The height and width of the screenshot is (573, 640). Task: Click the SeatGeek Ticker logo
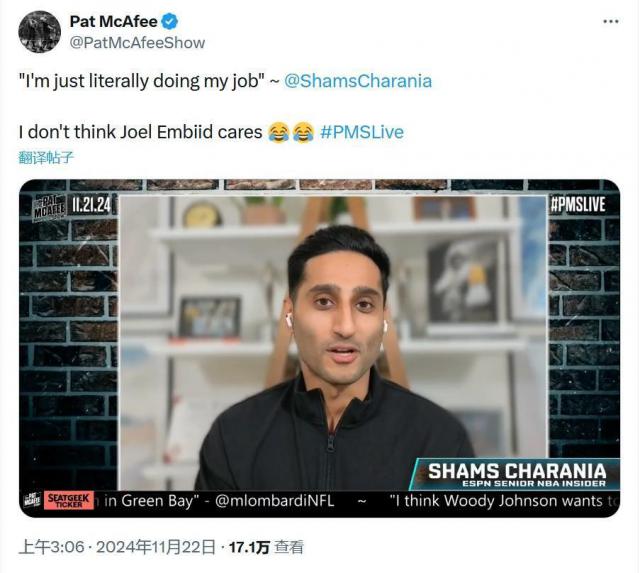tap(69, 500)
